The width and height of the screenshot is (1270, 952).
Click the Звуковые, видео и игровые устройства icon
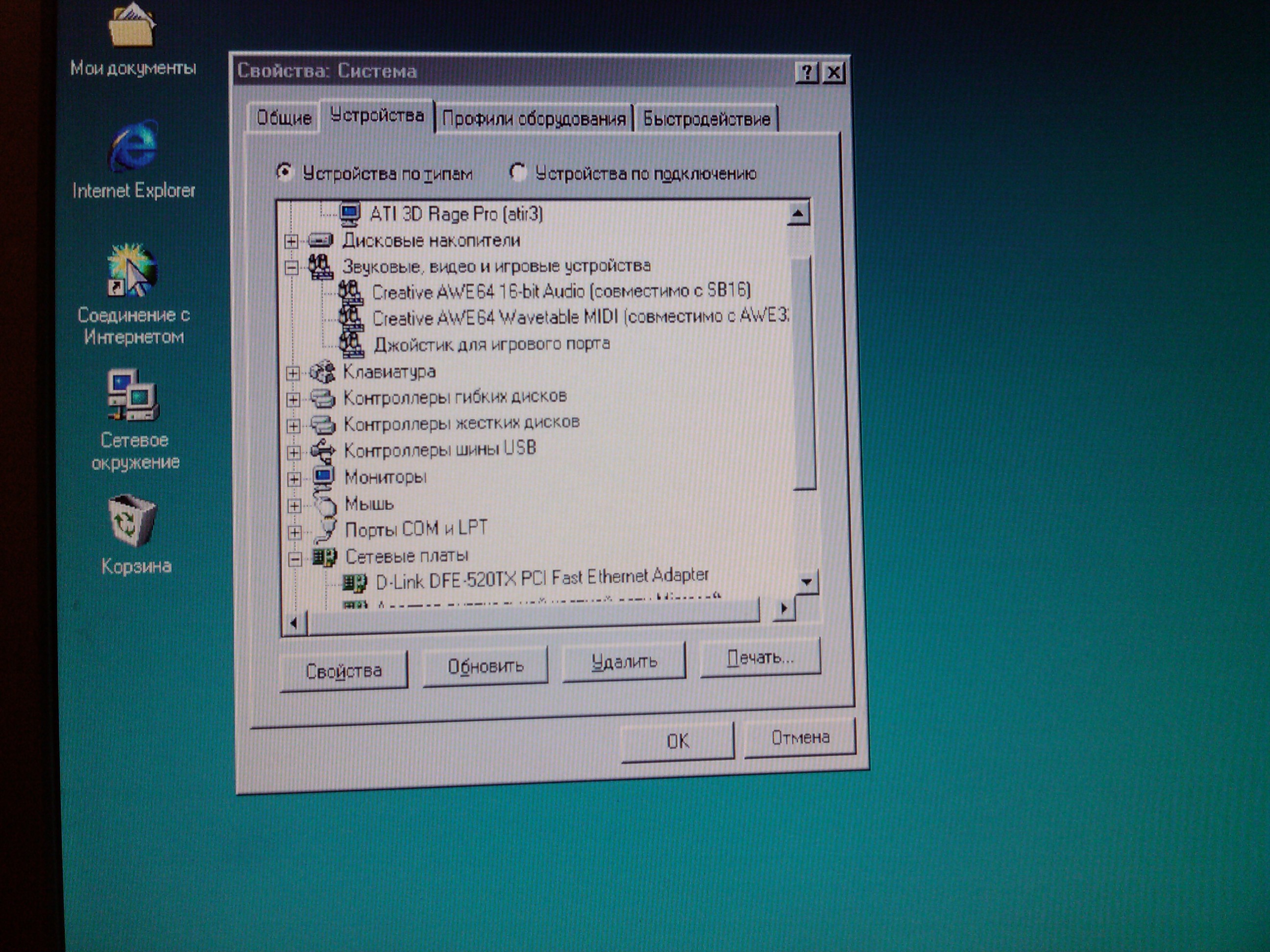click(x=320, y=267)
